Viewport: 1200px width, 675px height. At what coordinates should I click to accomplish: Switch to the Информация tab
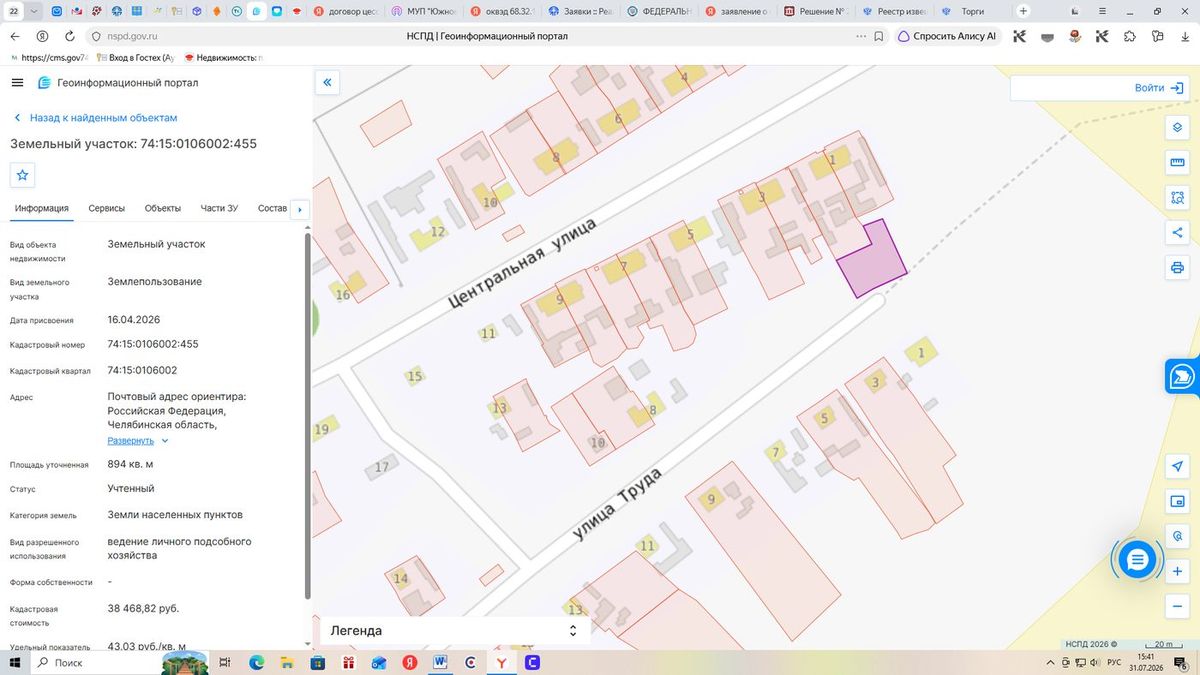click(x=42, y=208)
